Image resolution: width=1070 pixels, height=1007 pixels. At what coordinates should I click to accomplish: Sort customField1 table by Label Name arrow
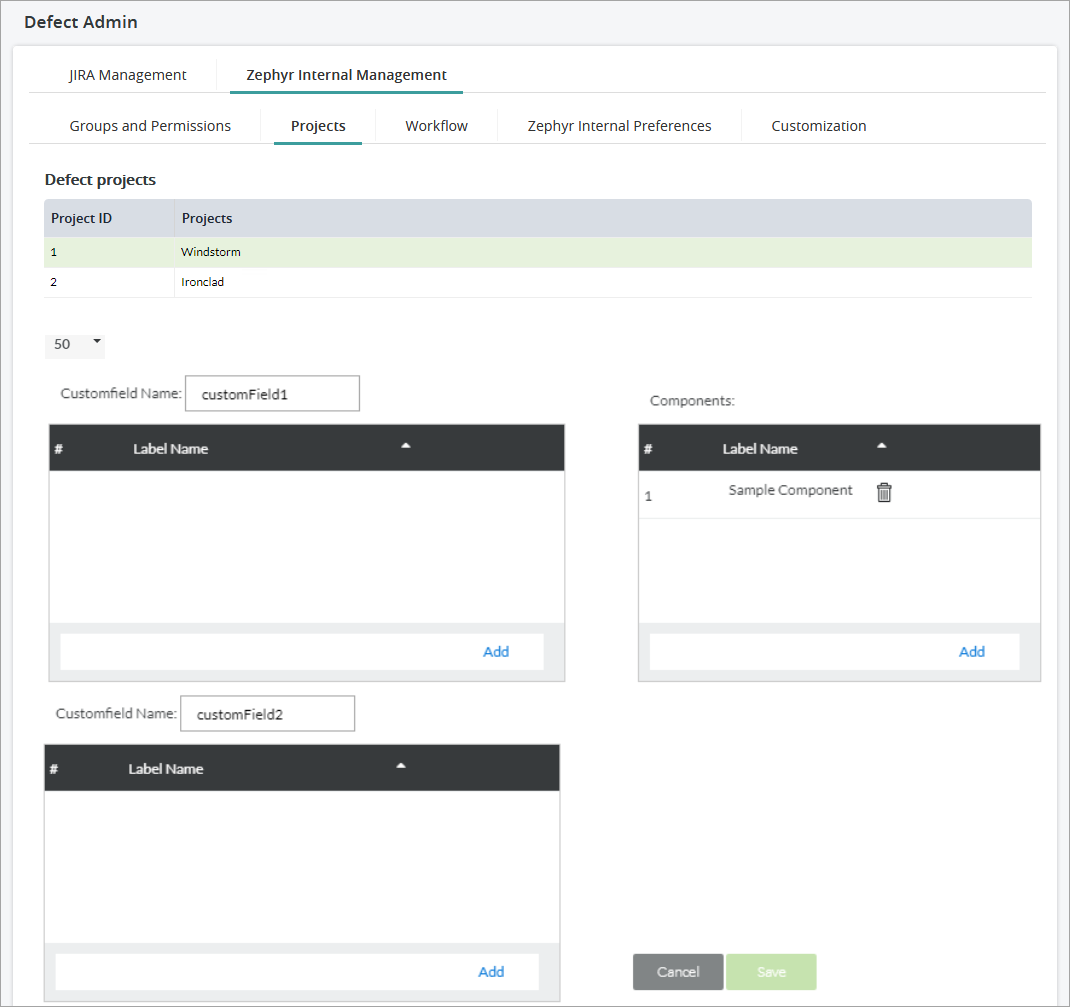[405, 446]
